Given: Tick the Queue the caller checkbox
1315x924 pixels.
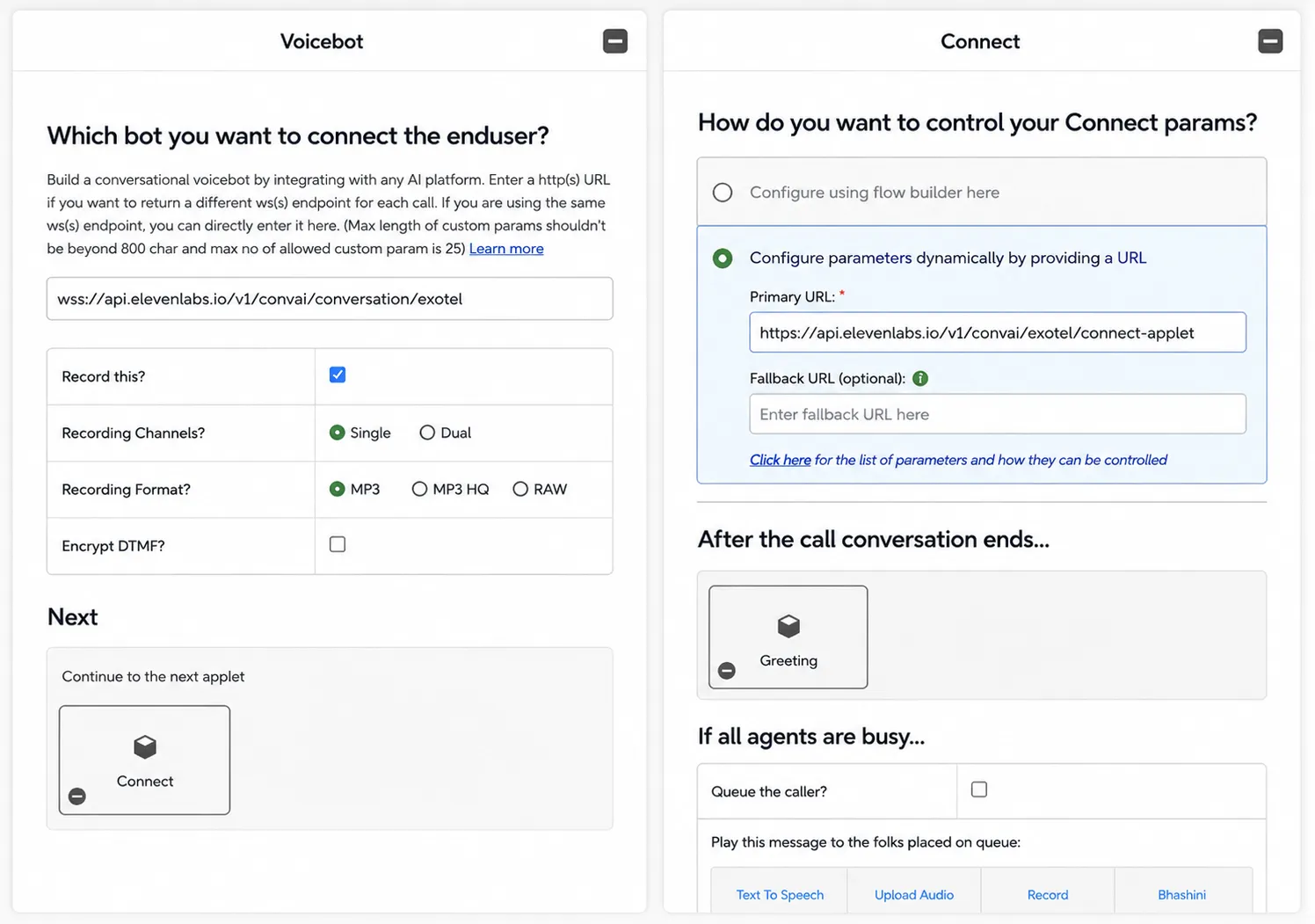Looking at the screenshot, I should click(979, 789).
